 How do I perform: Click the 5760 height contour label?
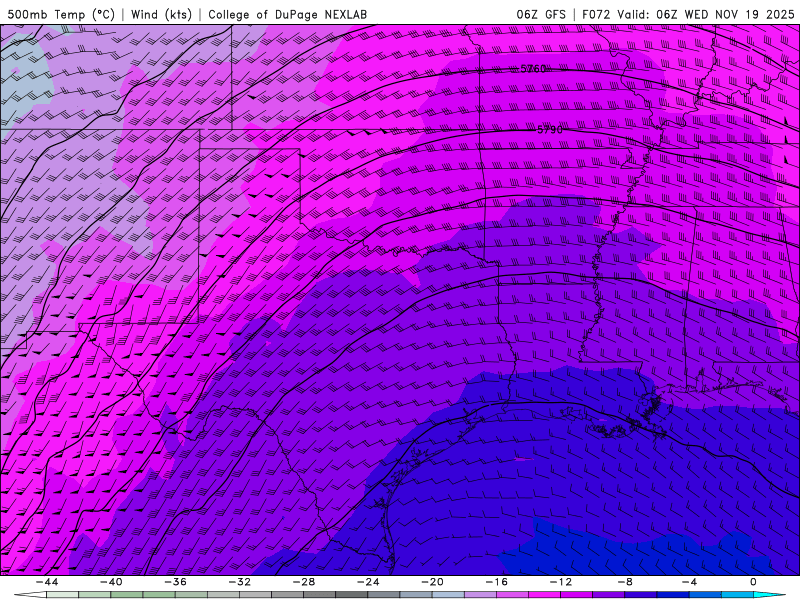point(533,68)
